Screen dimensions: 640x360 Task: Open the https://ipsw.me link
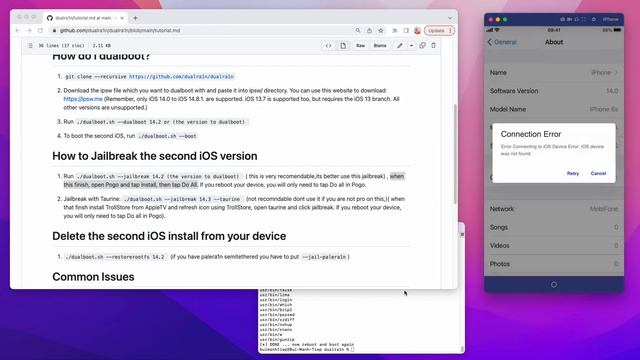point(83,99)
